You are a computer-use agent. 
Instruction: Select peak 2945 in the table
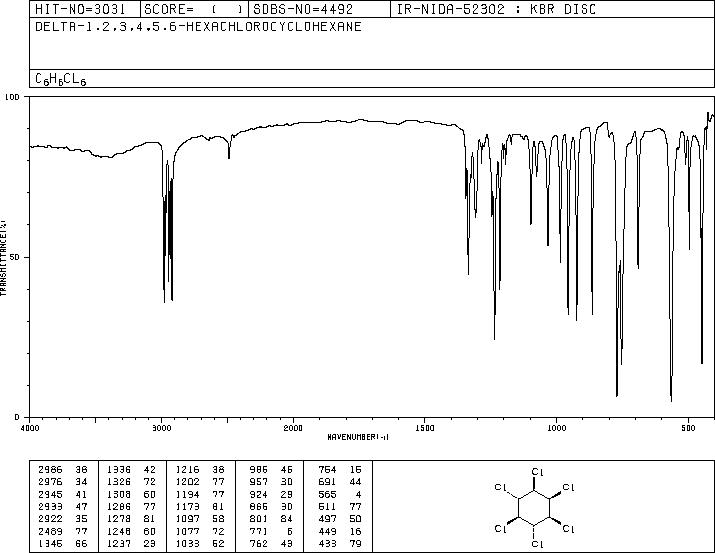[62, 494]
